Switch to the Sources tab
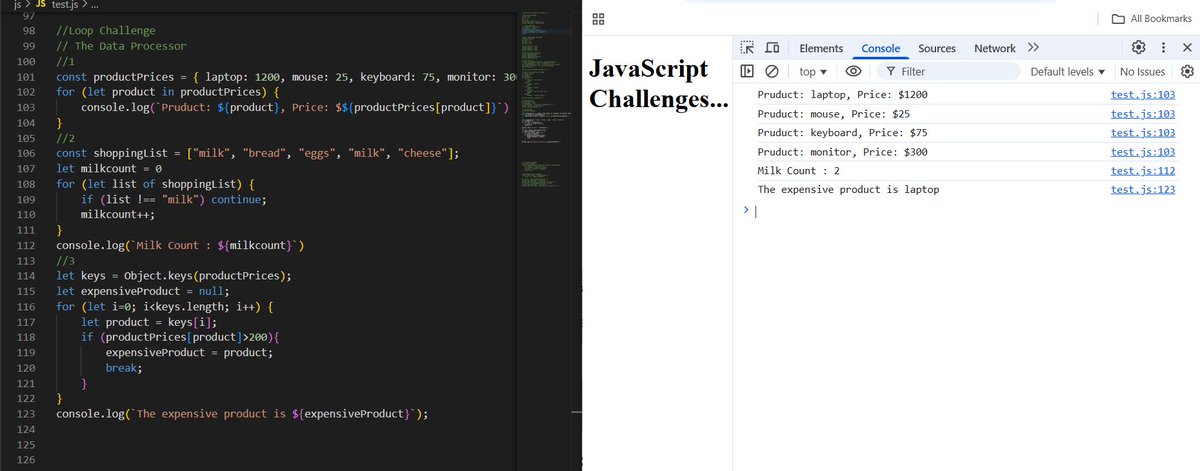1200x471 pixels. (x=937, y=48)
